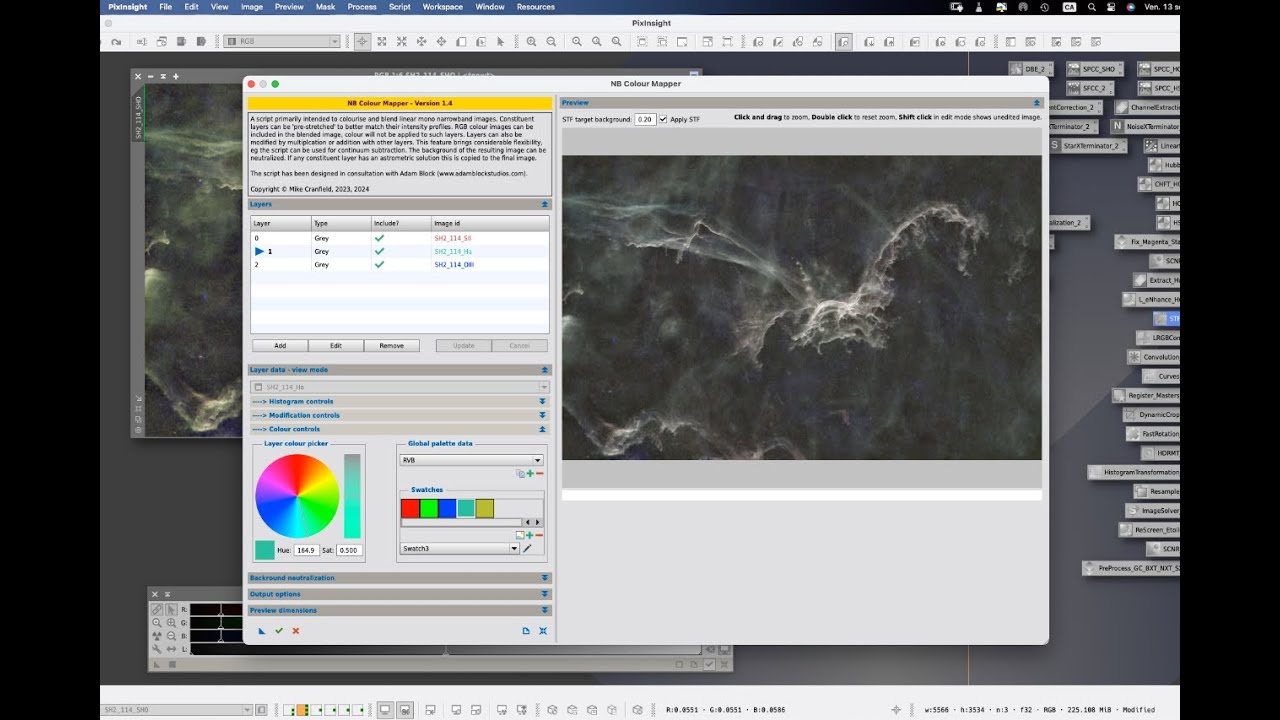Open the File menu
Image resolution: width=1280 pixels, height=720 pixels.
pyautogui.click(x=166, y=7)
